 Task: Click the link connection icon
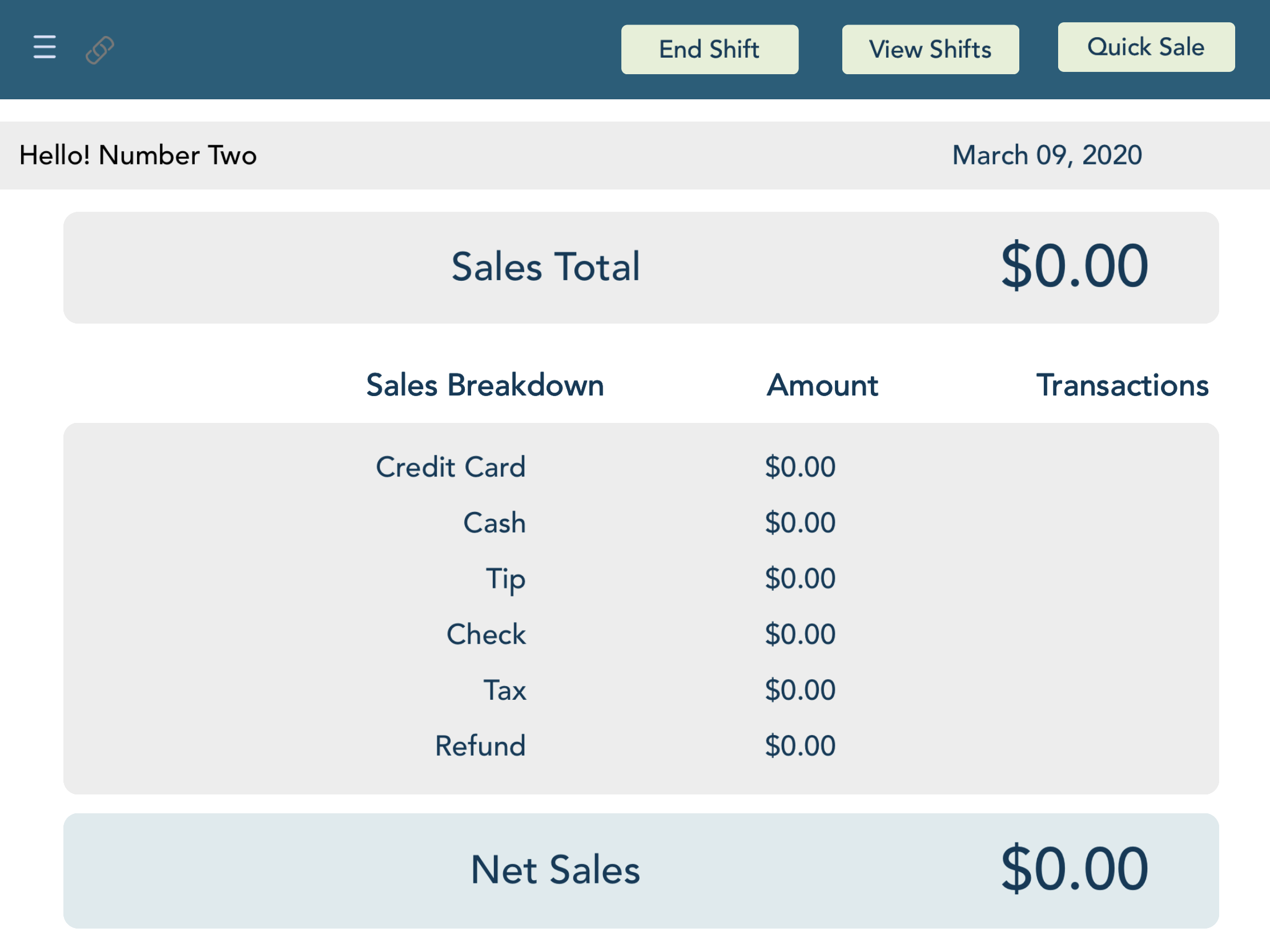(99, 50)
